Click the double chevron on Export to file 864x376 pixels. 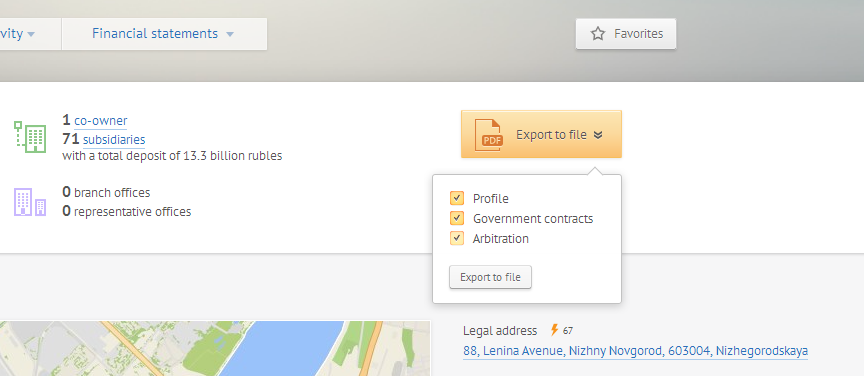(x=598, y=135)
